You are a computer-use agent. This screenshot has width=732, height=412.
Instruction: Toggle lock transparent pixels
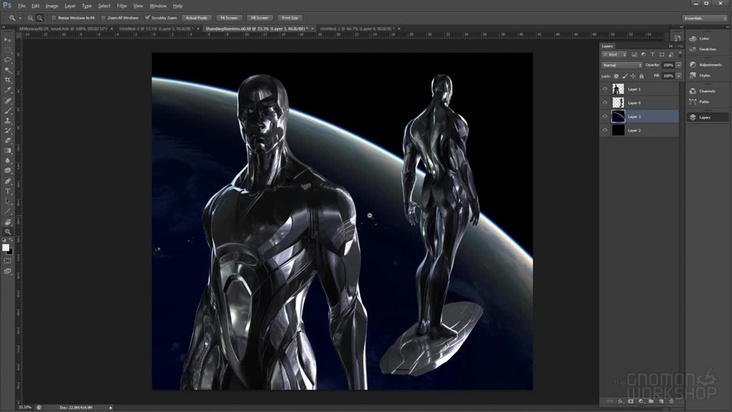pos(616,76)
